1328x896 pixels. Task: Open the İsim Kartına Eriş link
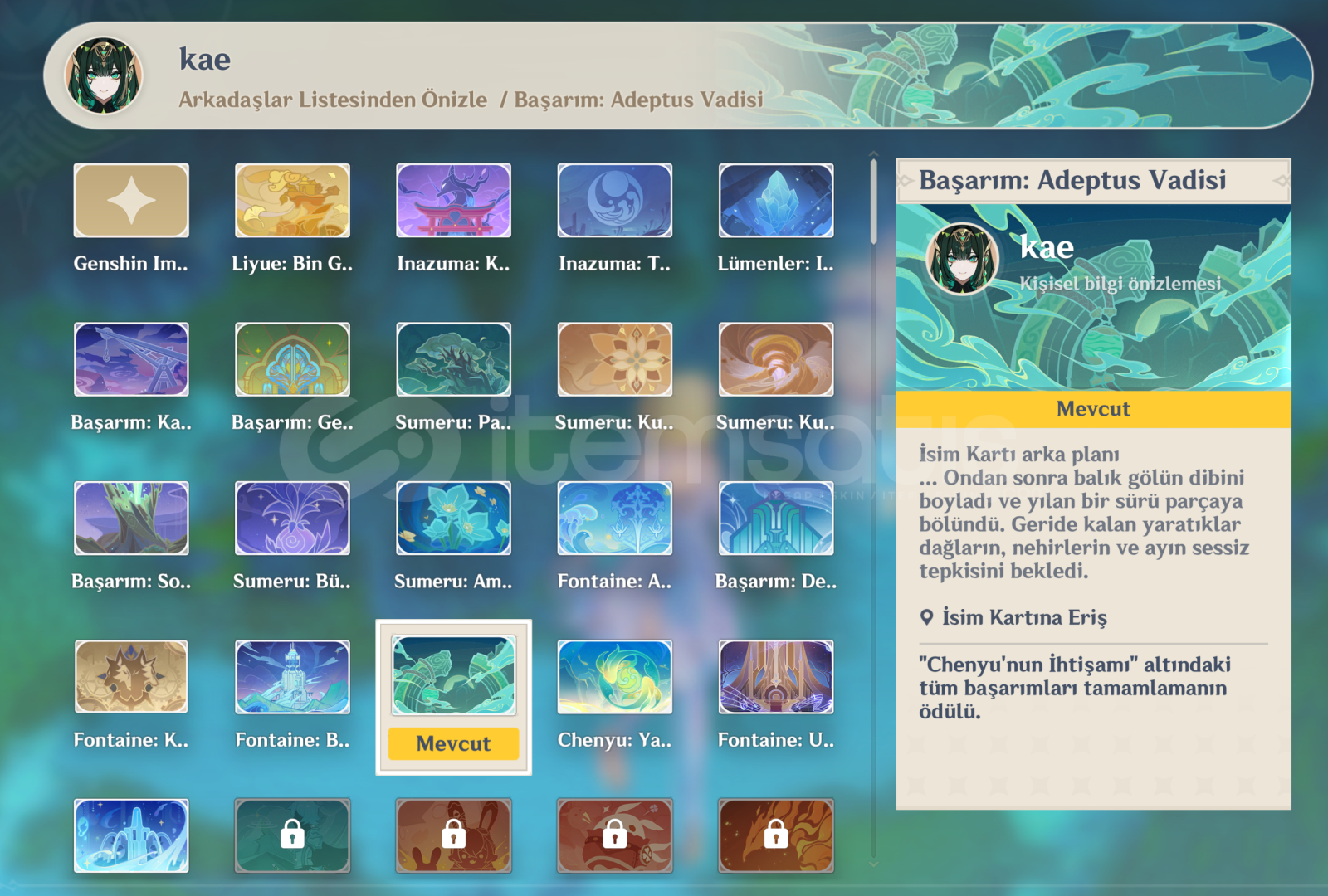coord(1024,617)
